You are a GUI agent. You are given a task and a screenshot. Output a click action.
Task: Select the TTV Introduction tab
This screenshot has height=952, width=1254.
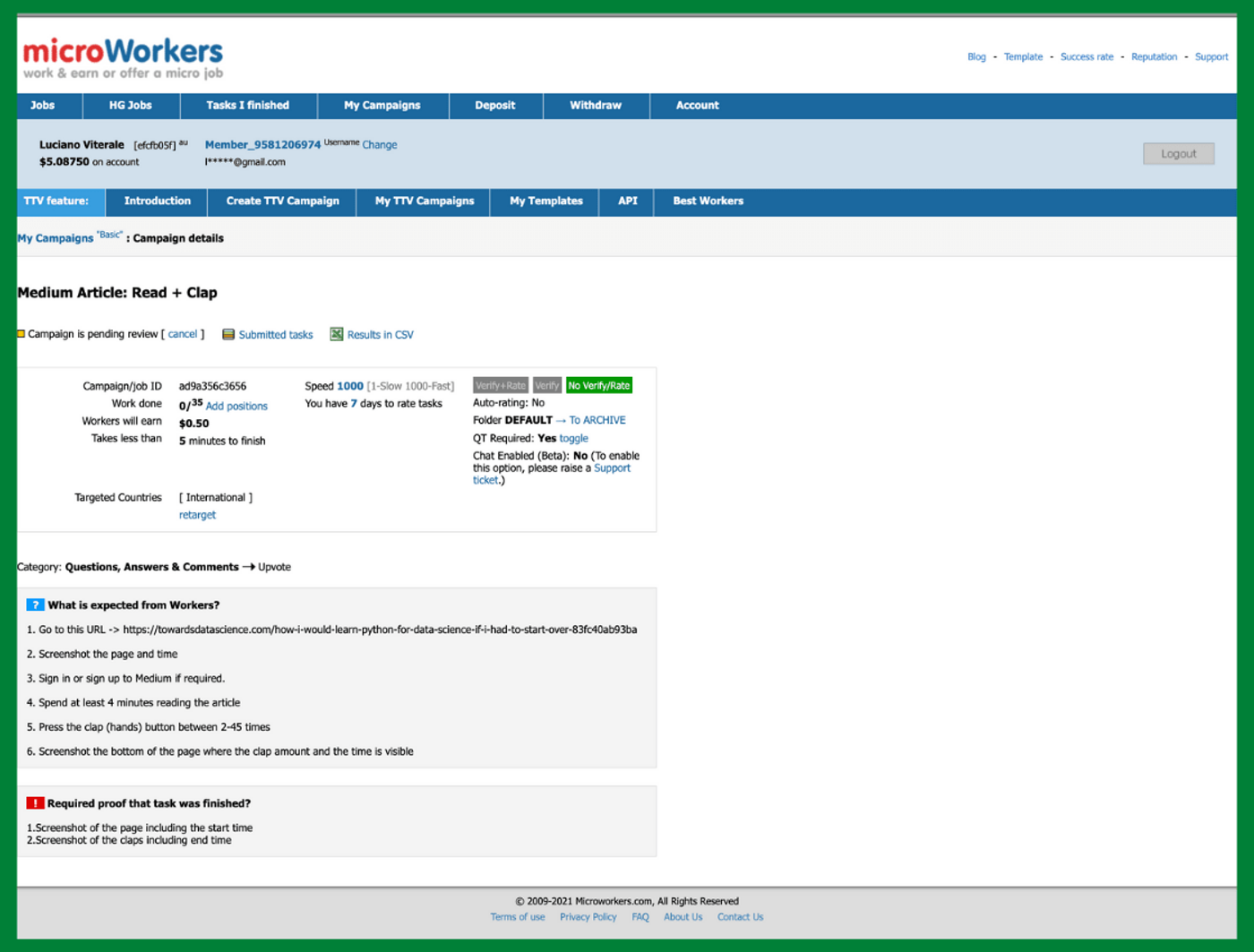[158, 202]
